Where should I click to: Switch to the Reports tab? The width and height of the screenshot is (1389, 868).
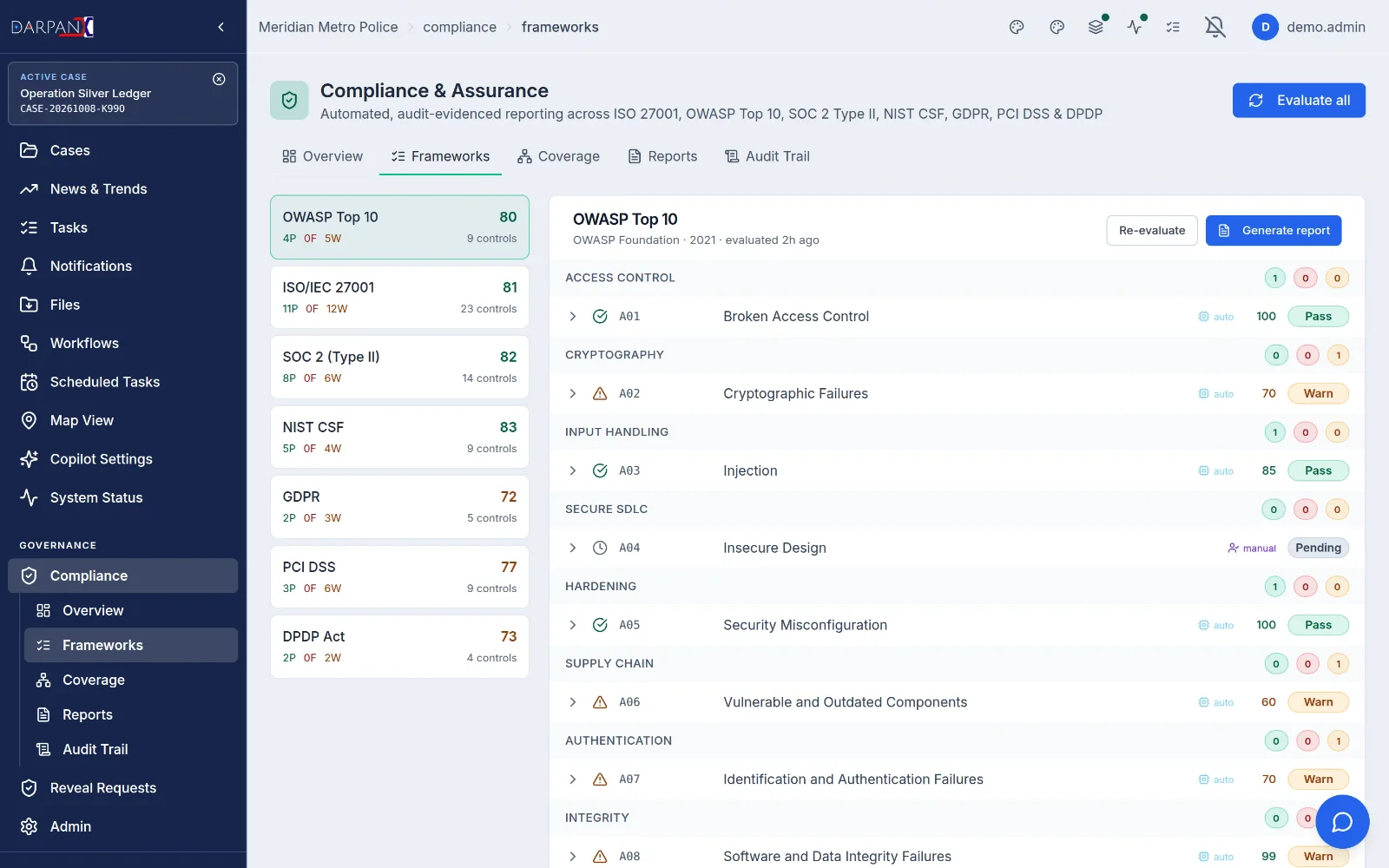tap(662, 156)
